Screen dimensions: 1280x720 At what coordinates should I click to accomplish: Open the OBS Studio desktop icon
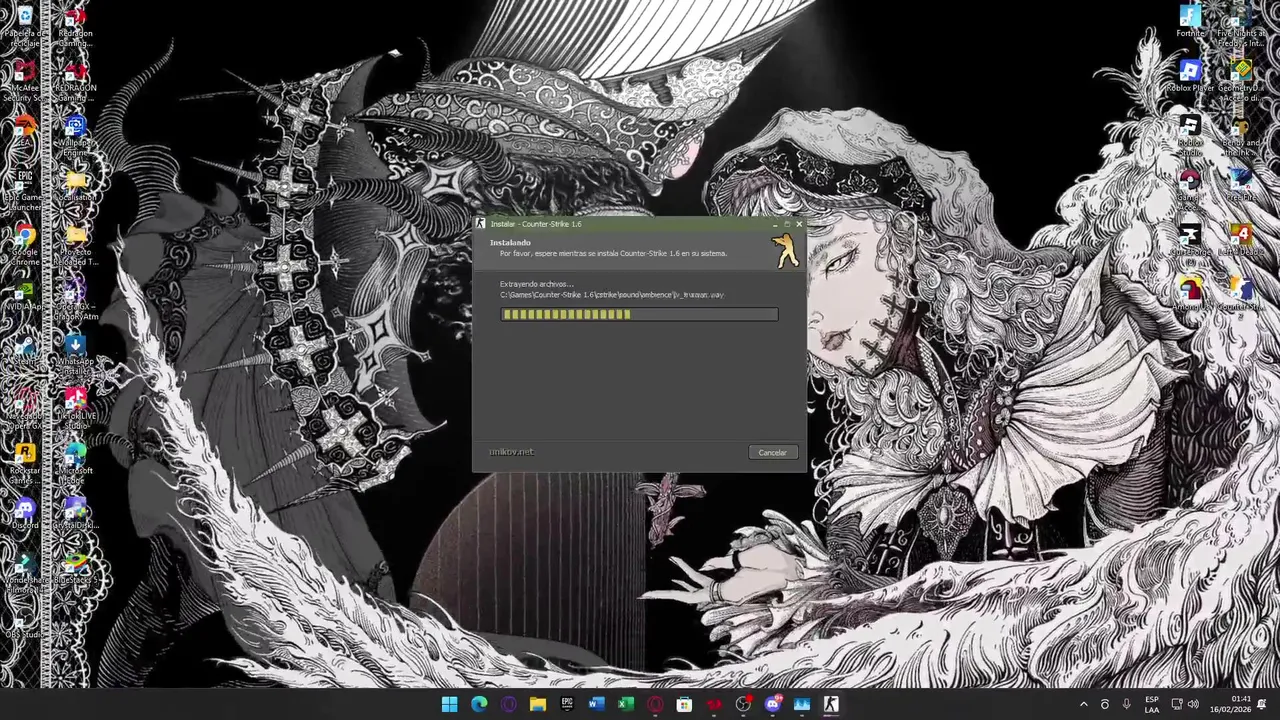click(x=24, y=625)
